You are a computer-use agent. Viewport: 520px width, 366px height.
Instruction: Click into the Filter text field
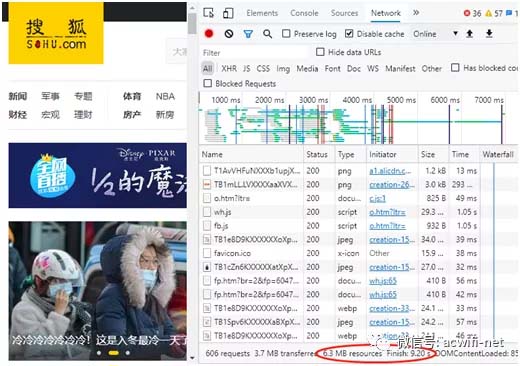[x=255, y=53]
